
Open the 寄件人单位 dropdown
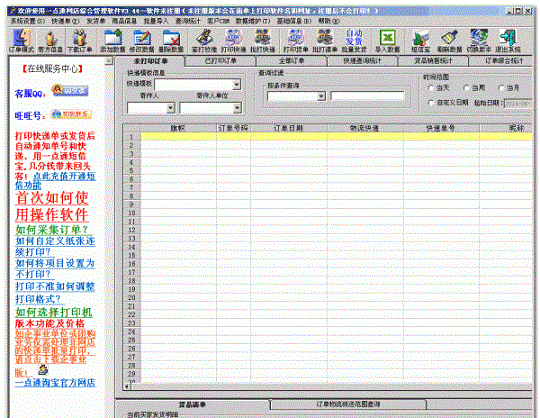tap(237, 108)
